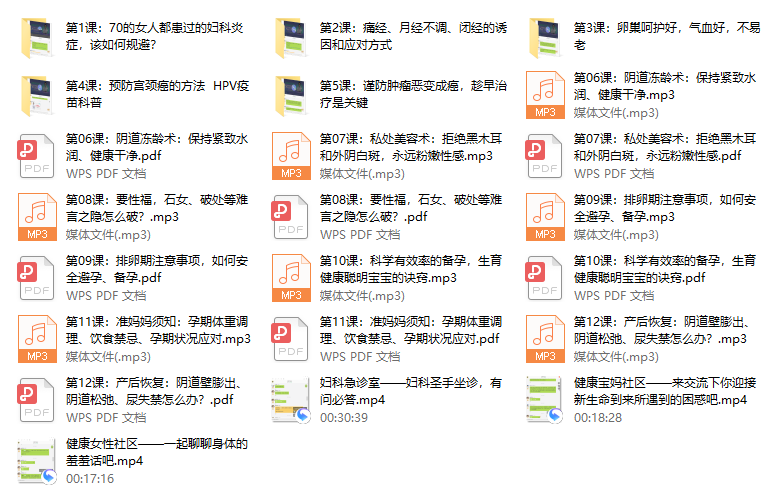Click file name 第12课 产后恢复 .pdf
Image resolution: width=783 pixels, height=497 pixels.
pyautogui.click(x=154, y=391)
